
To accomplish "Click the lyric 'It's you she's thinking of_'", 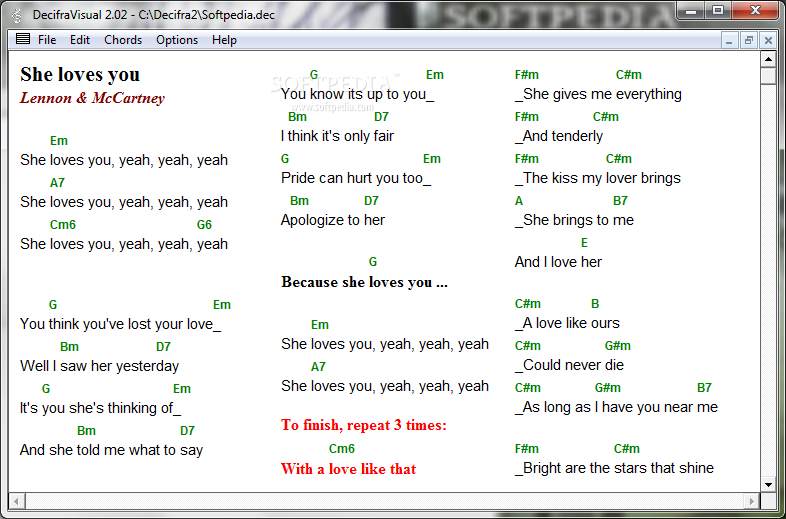I will pyautogui.click(x=100, y=408).
